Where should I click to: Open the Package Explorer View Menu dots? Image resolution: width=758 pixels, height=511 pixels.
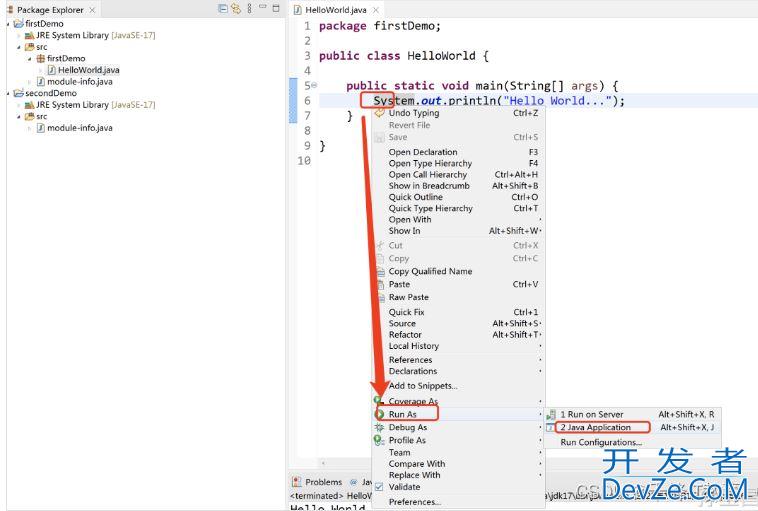[249, 9]
